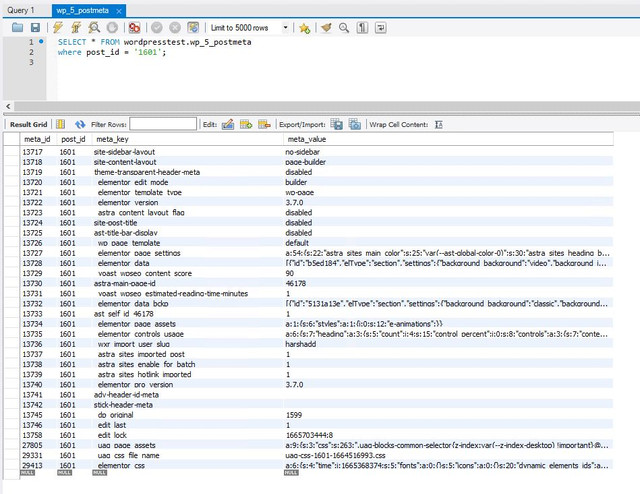Click the Result Grid button
640x494 pixels.
point(29,125)
